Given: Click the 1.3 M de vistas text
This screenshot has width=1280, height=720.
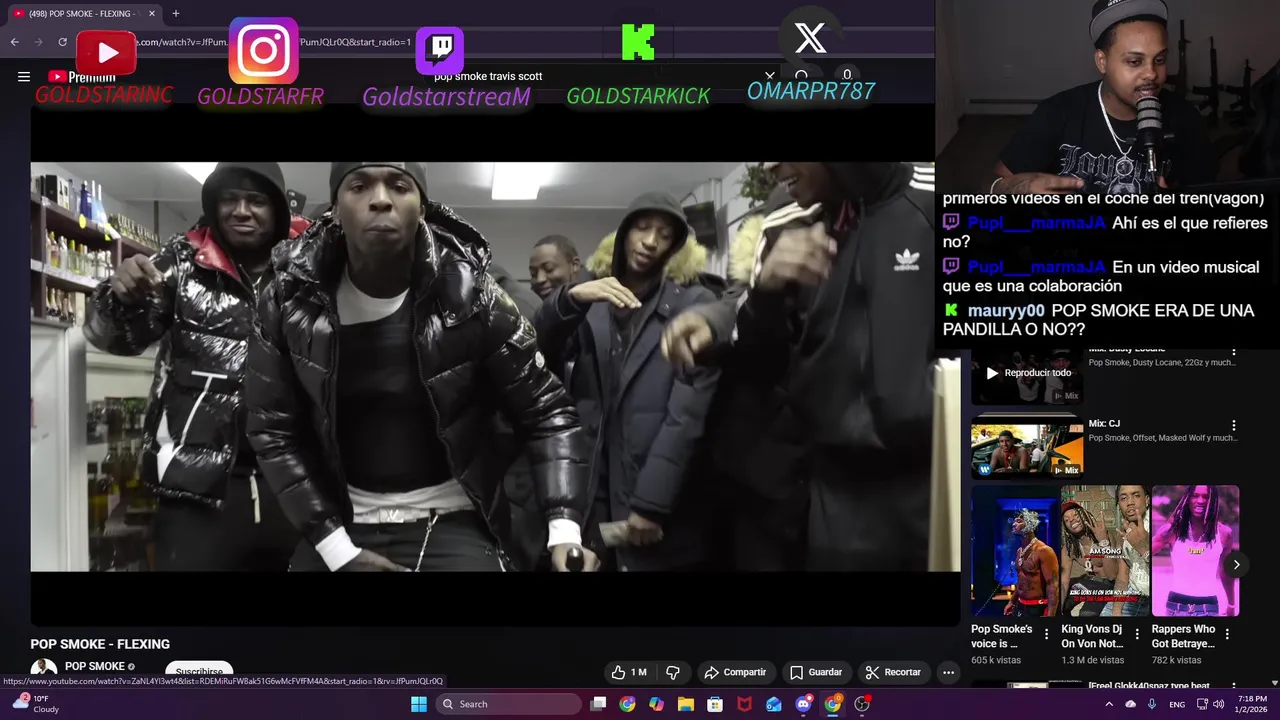Looking at the screenshot, I should [x=1093, y=660].
